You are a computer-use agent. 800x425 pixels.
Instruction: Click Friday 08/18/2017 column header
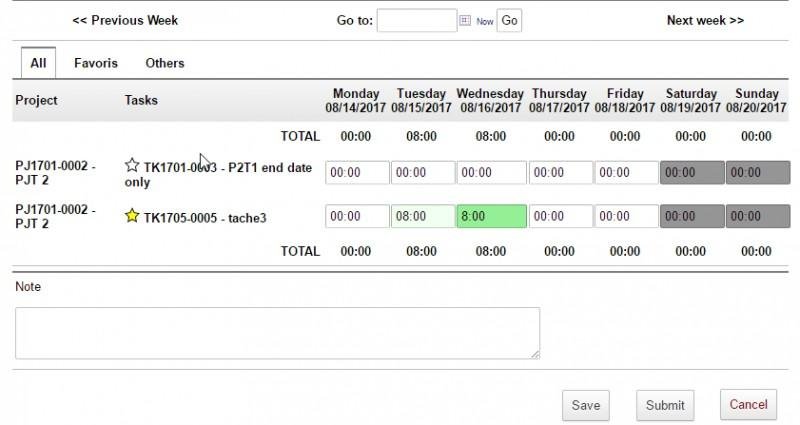(625, 101)
